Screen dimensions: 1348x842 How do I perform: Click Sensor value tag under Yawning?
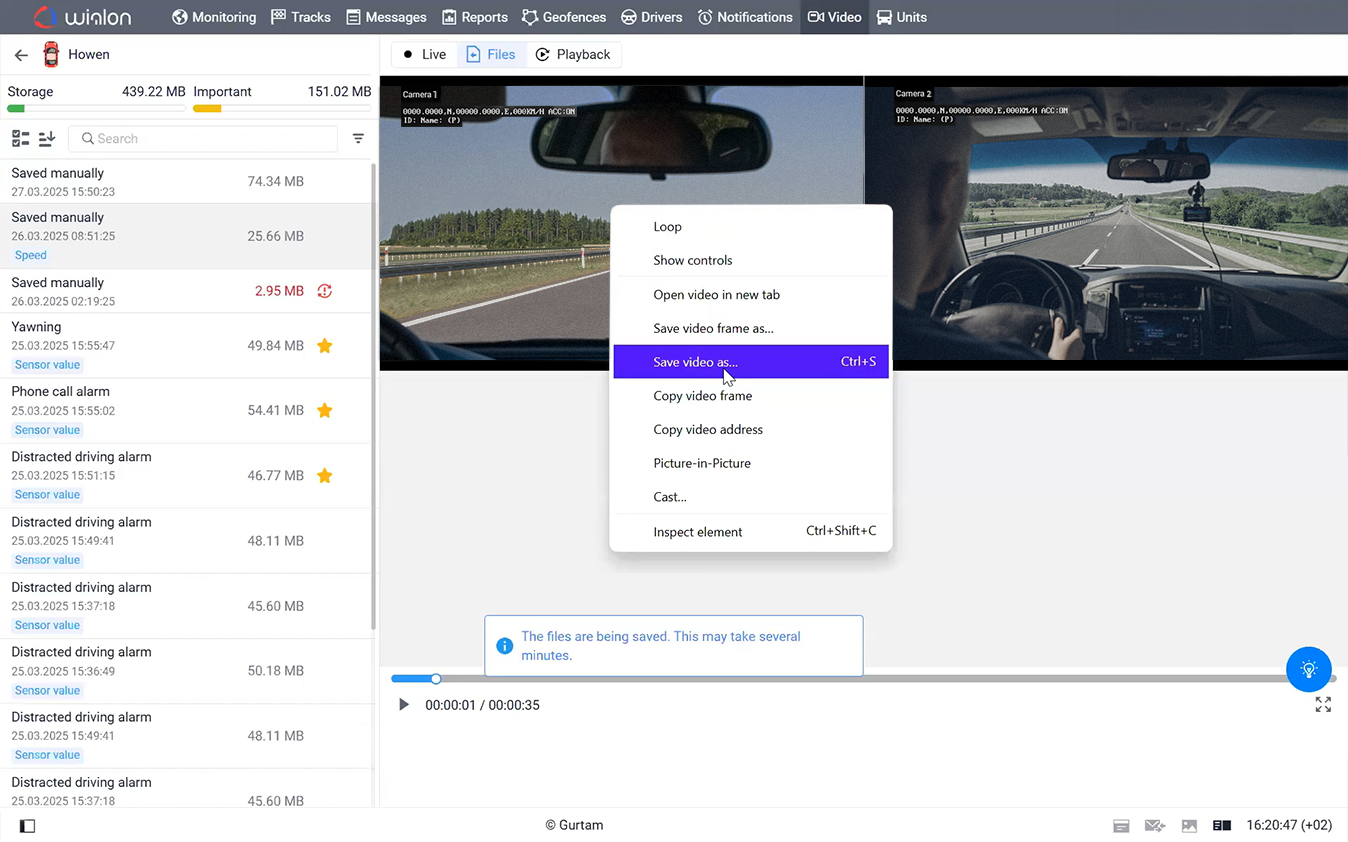47,365
